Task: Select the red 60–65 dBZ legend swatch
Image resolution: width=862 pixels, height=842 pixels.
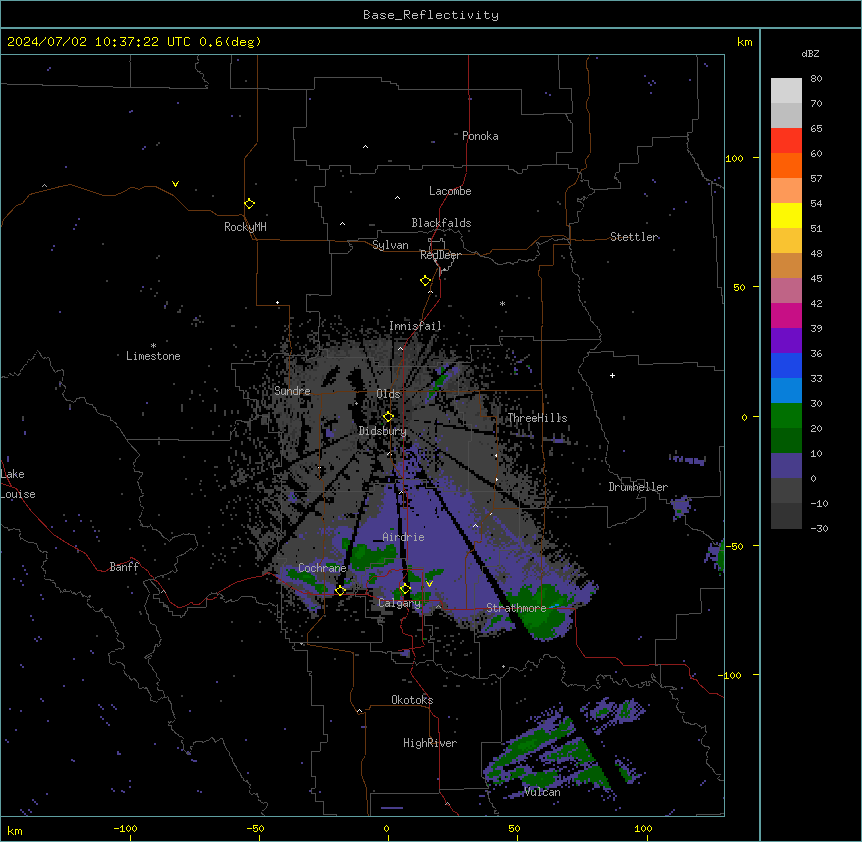Action: click(x=786, y=141)
